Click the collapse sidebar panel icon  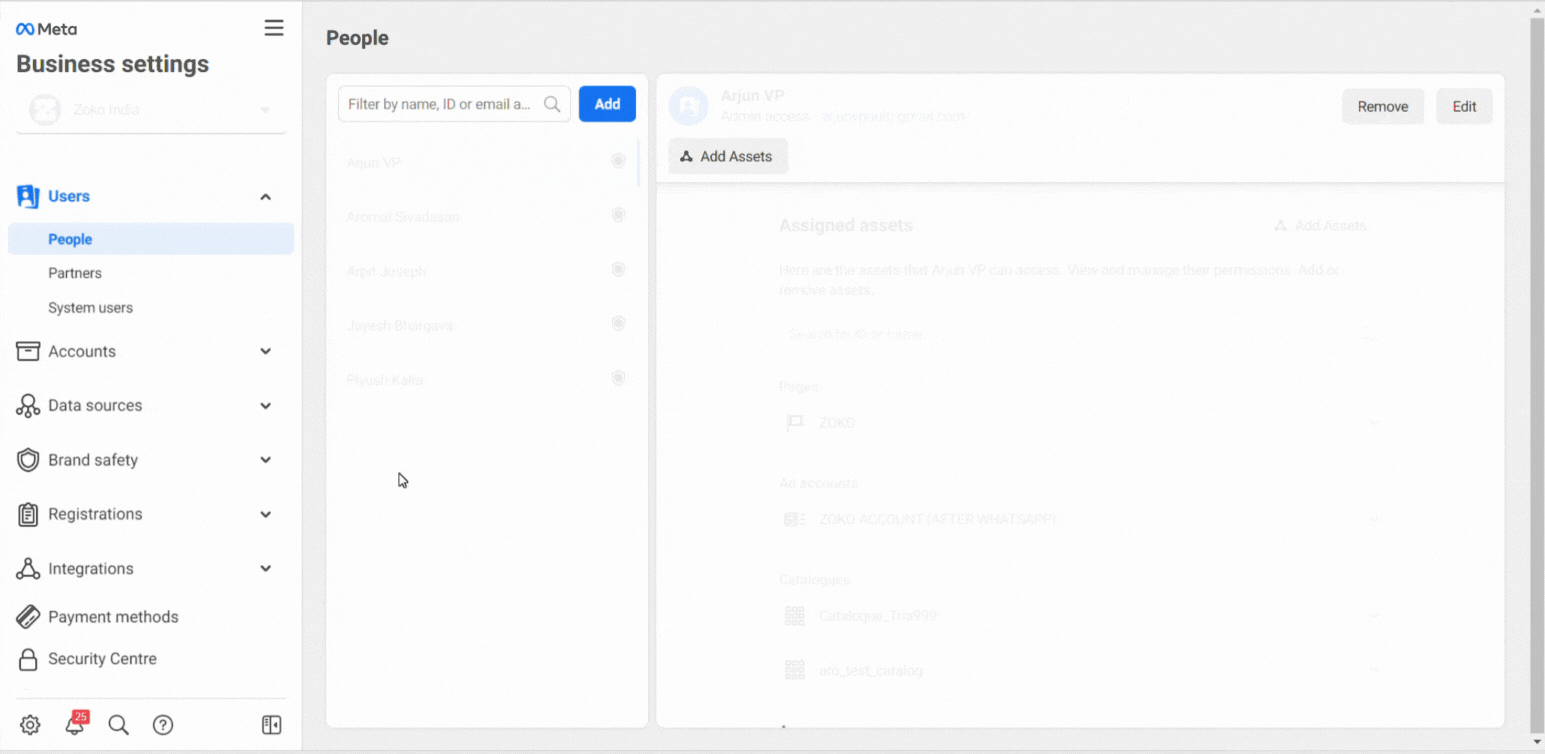[271, 726]
